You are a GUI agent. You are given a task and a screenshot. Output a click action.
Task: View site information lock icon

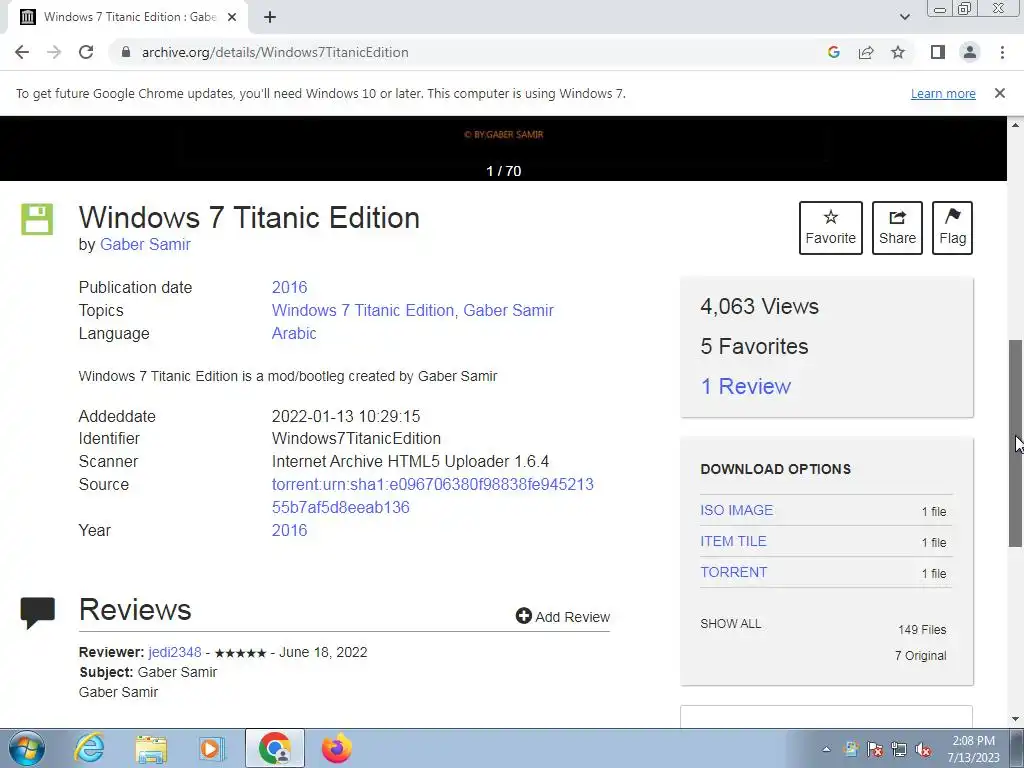click(x=127, y=52)
